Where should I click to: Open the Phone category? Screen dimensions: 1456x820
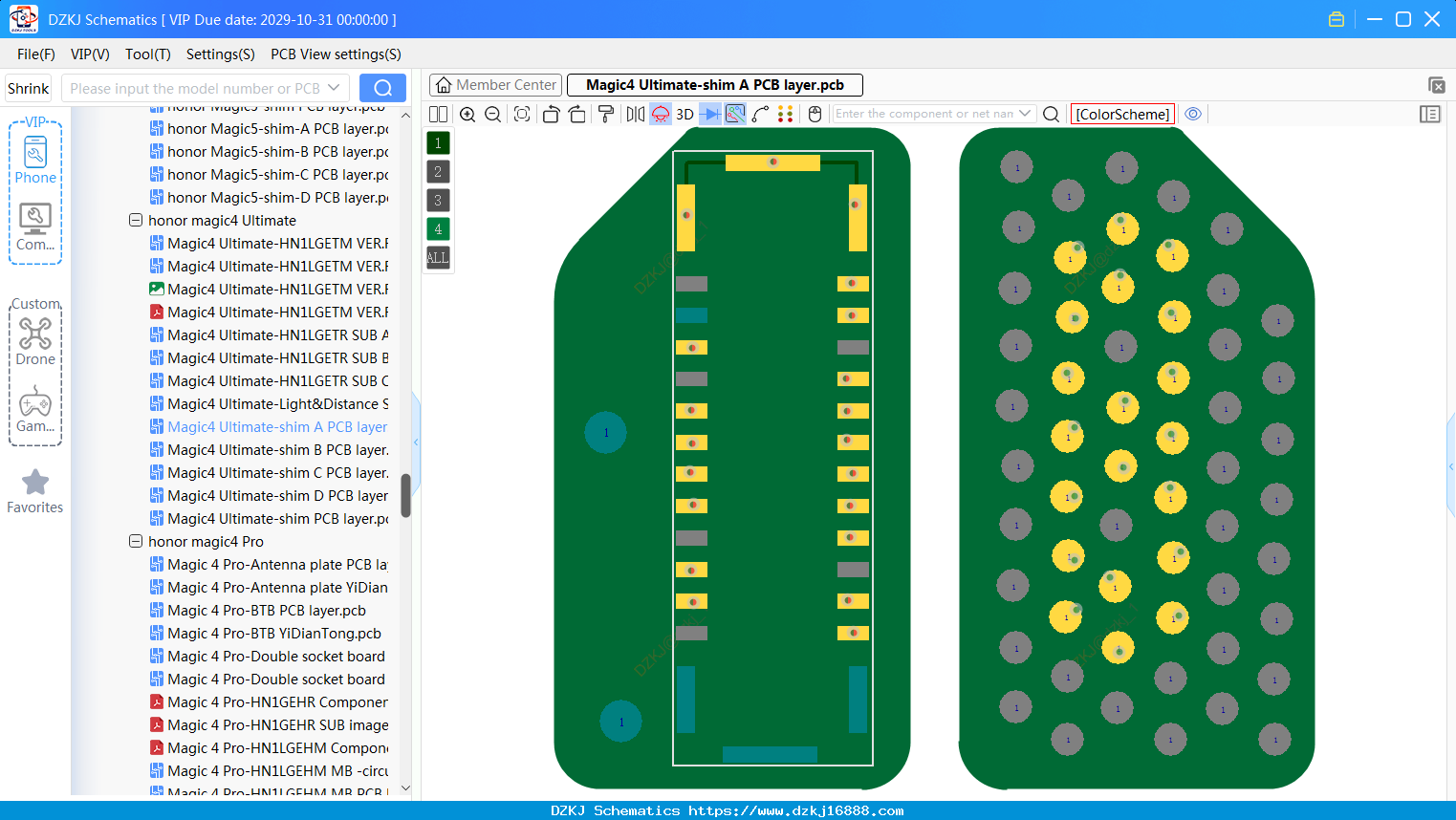coord(35,160)
